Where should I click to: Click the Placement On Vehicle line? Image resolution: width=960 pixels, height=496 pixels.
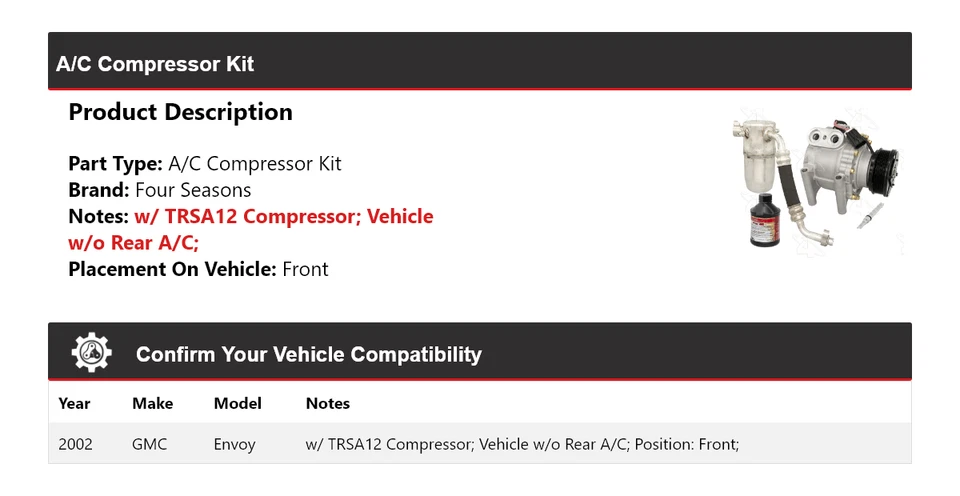click(x=198, y=269)
